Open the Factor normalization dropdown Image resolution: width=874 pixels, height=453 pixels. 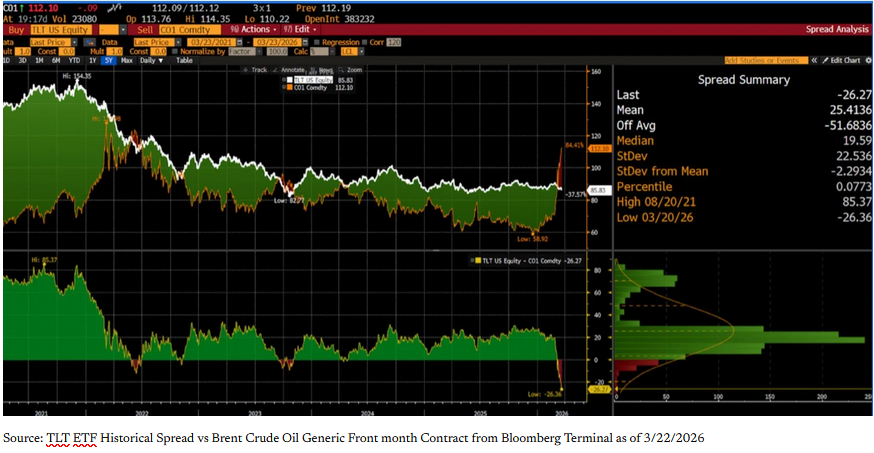[x=259, y=51]
